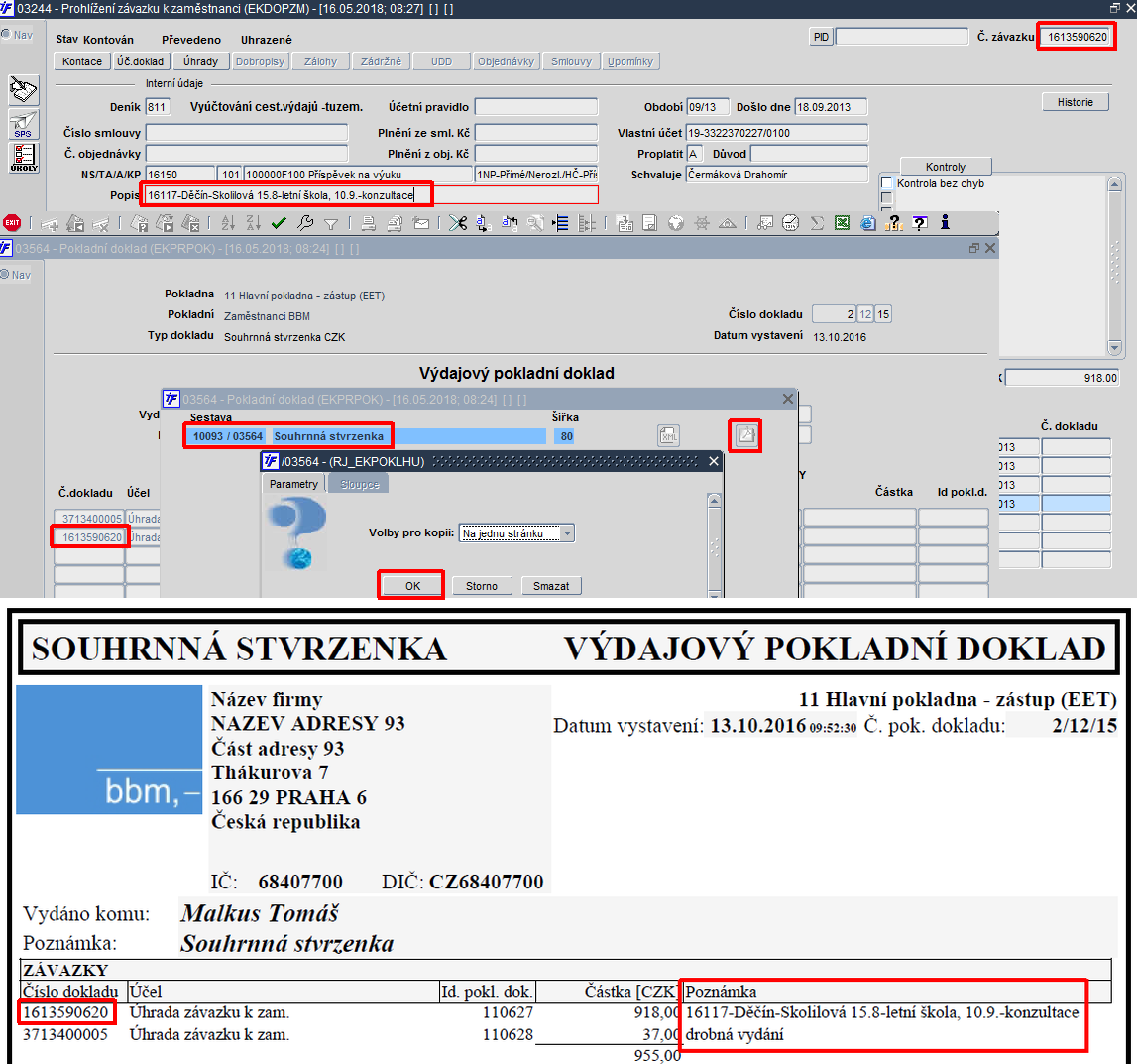Click the parameters dialog scrollbar up arrow

tap(714, 501)
